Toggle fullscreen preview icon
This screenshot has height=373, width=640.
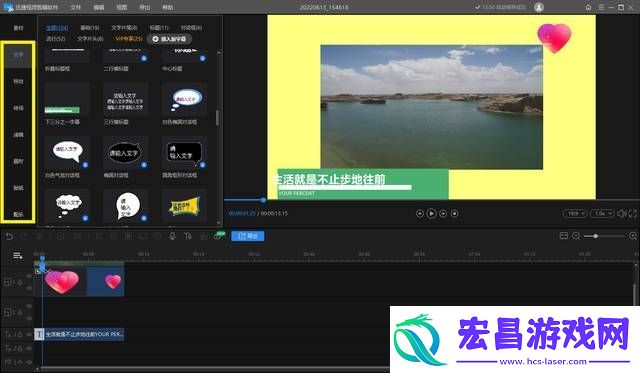pyautogui.click(x=632, y=213)
